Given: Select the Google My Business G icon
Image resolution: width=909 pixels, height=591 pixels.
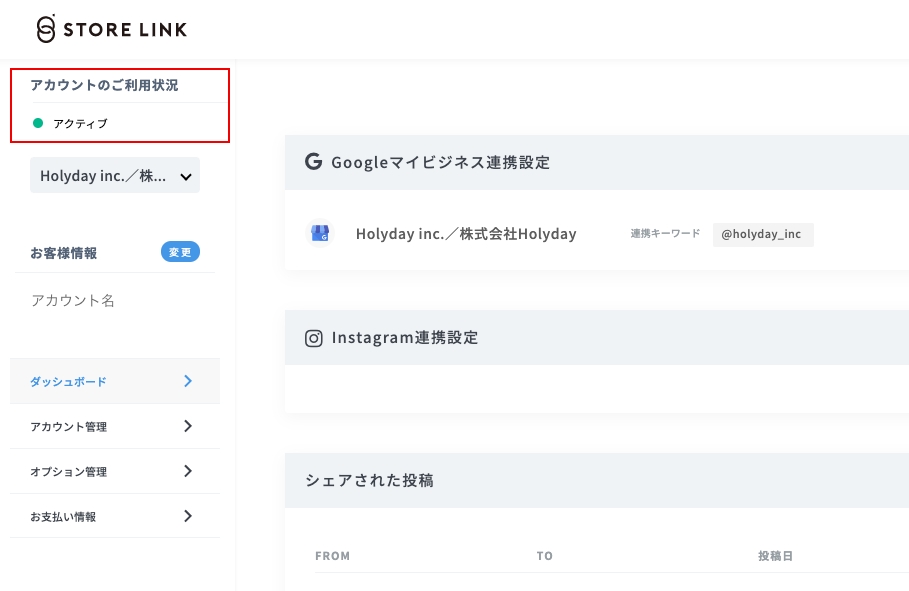Looking at the screenshot, I should point(312,161).
